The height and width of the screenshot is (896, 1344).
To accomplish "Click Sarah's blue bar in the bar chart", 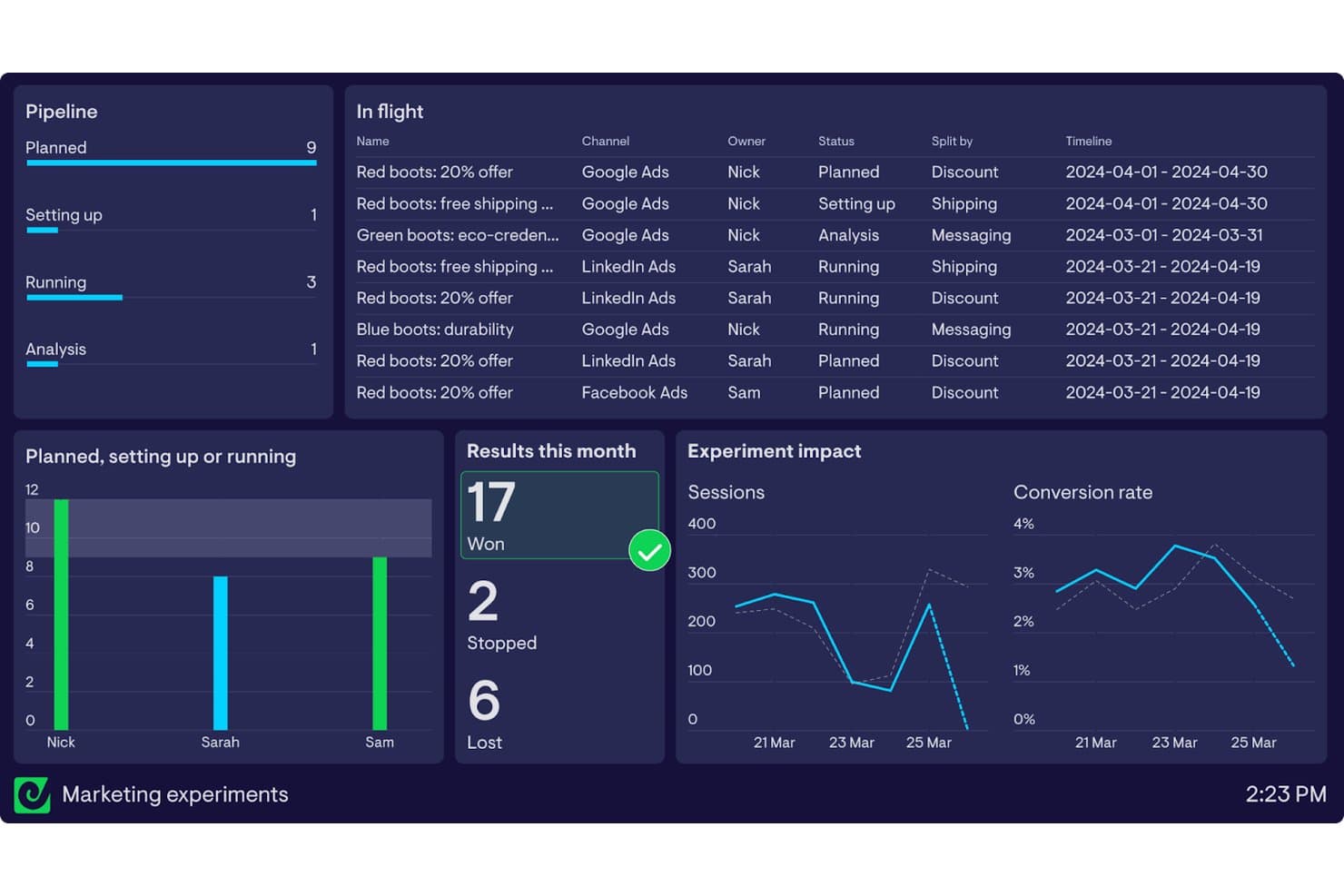I will (221, 653).
